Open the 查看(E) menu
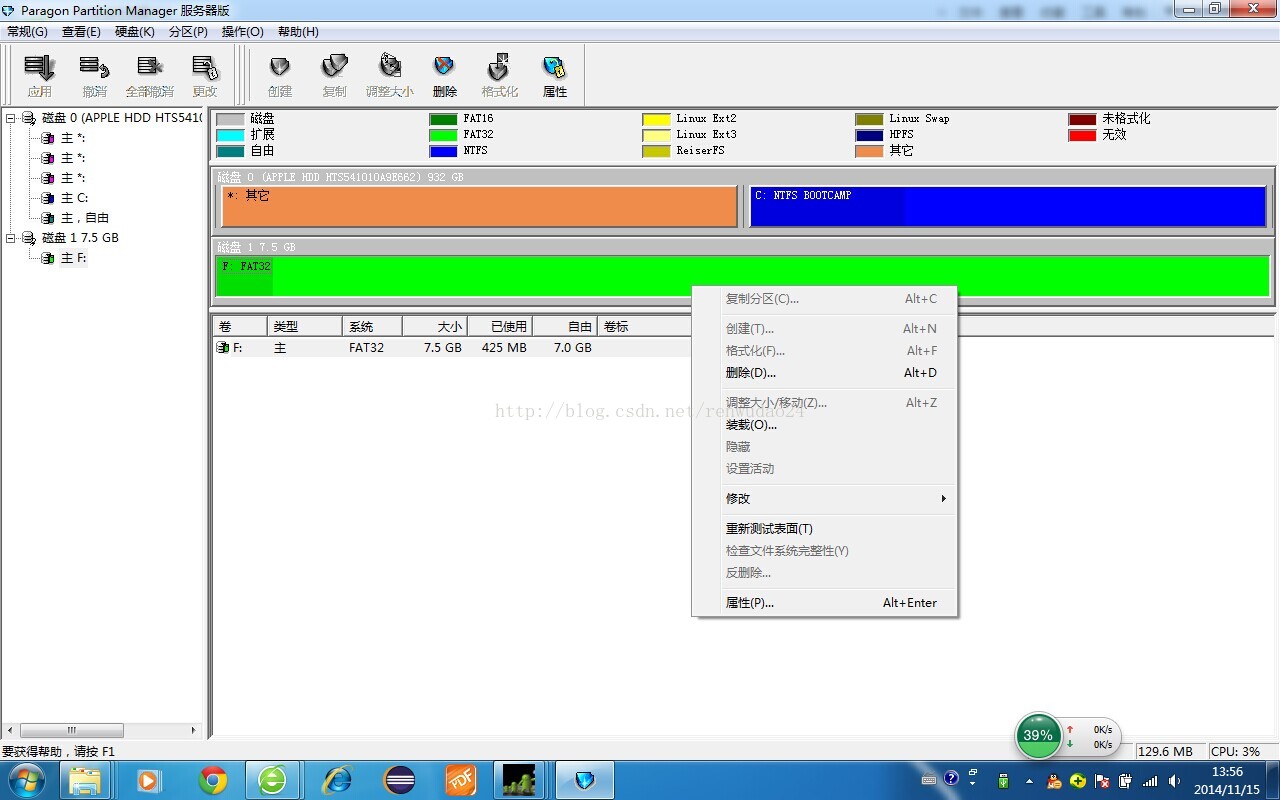The width and height of the screenshot is (1280, 800). point(81,32)
